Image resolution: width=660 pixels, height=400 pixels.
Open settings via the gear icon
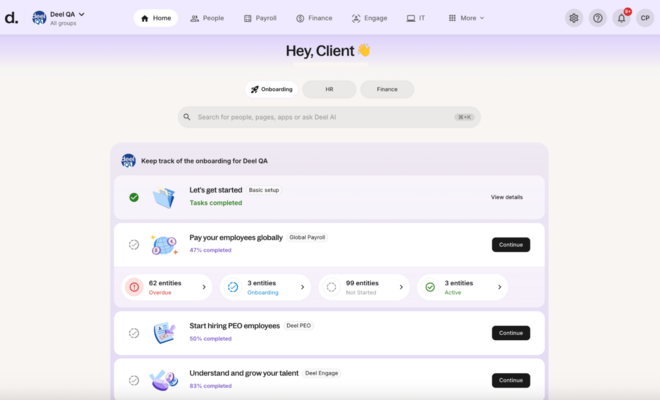[574, 18]
